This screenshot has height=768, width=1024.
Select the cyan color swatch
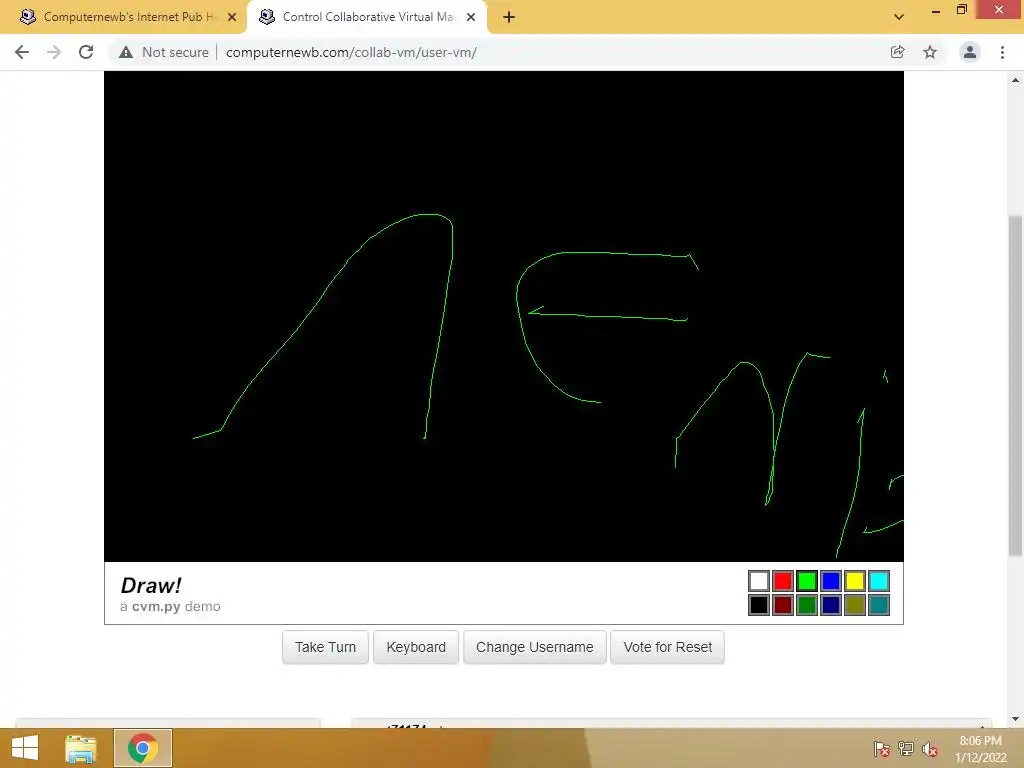pos(879,581)
